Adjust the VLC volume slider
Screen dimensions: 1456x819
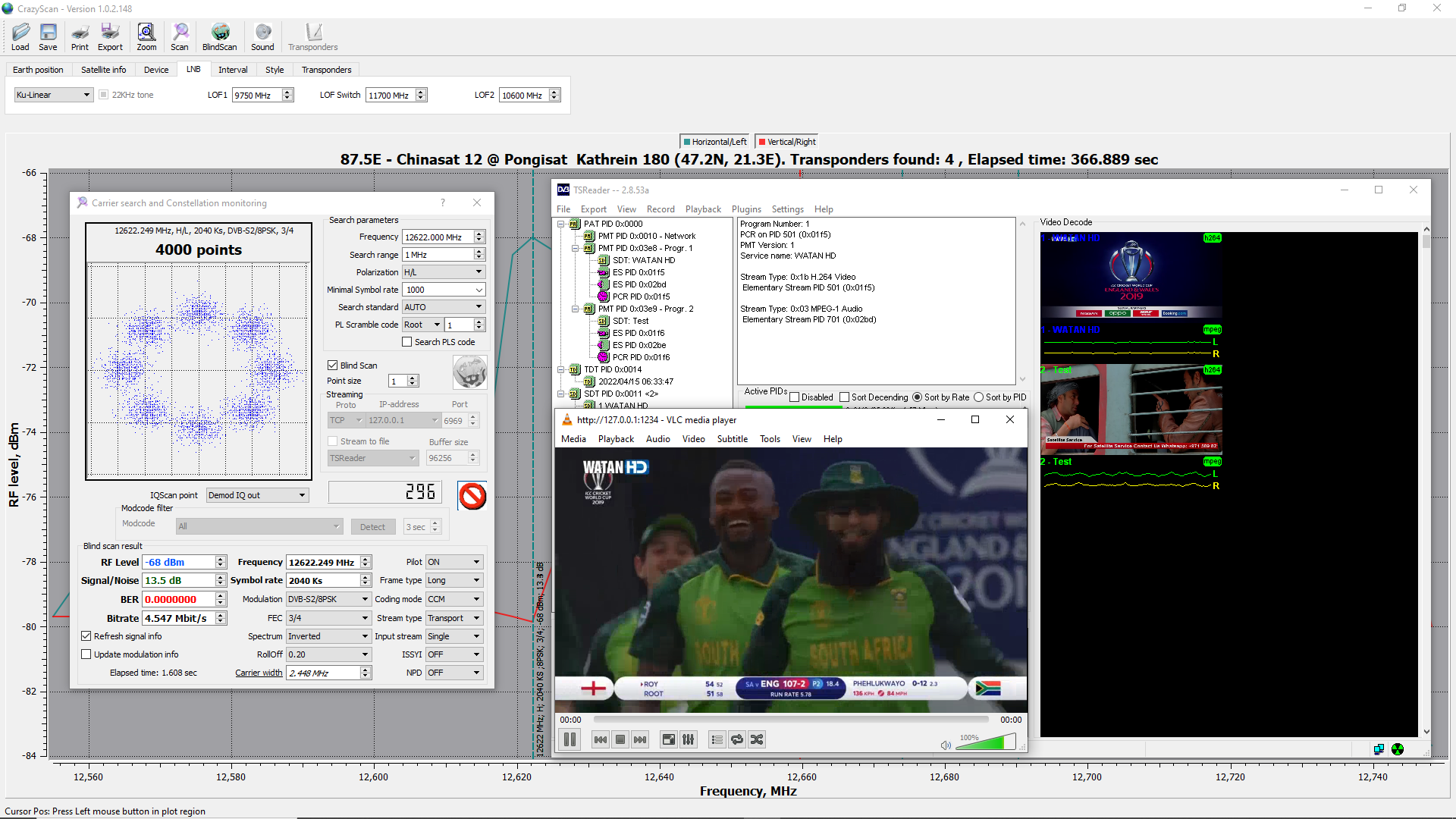[986, 742]
